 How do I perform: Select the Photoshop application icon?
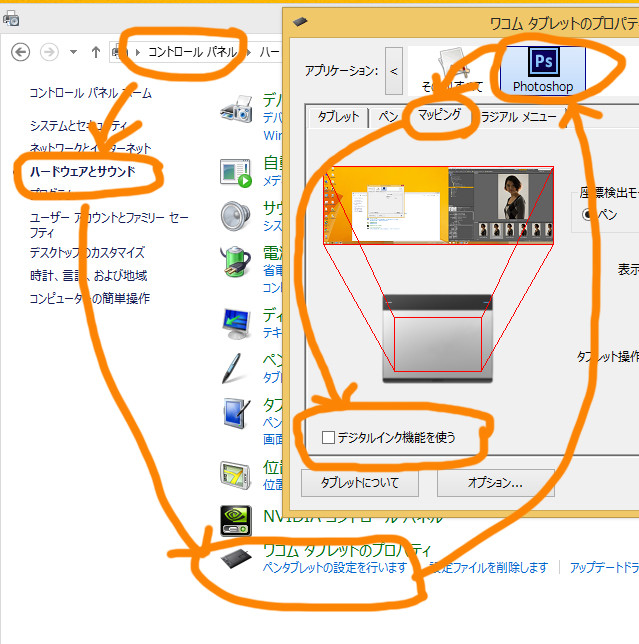542,70
